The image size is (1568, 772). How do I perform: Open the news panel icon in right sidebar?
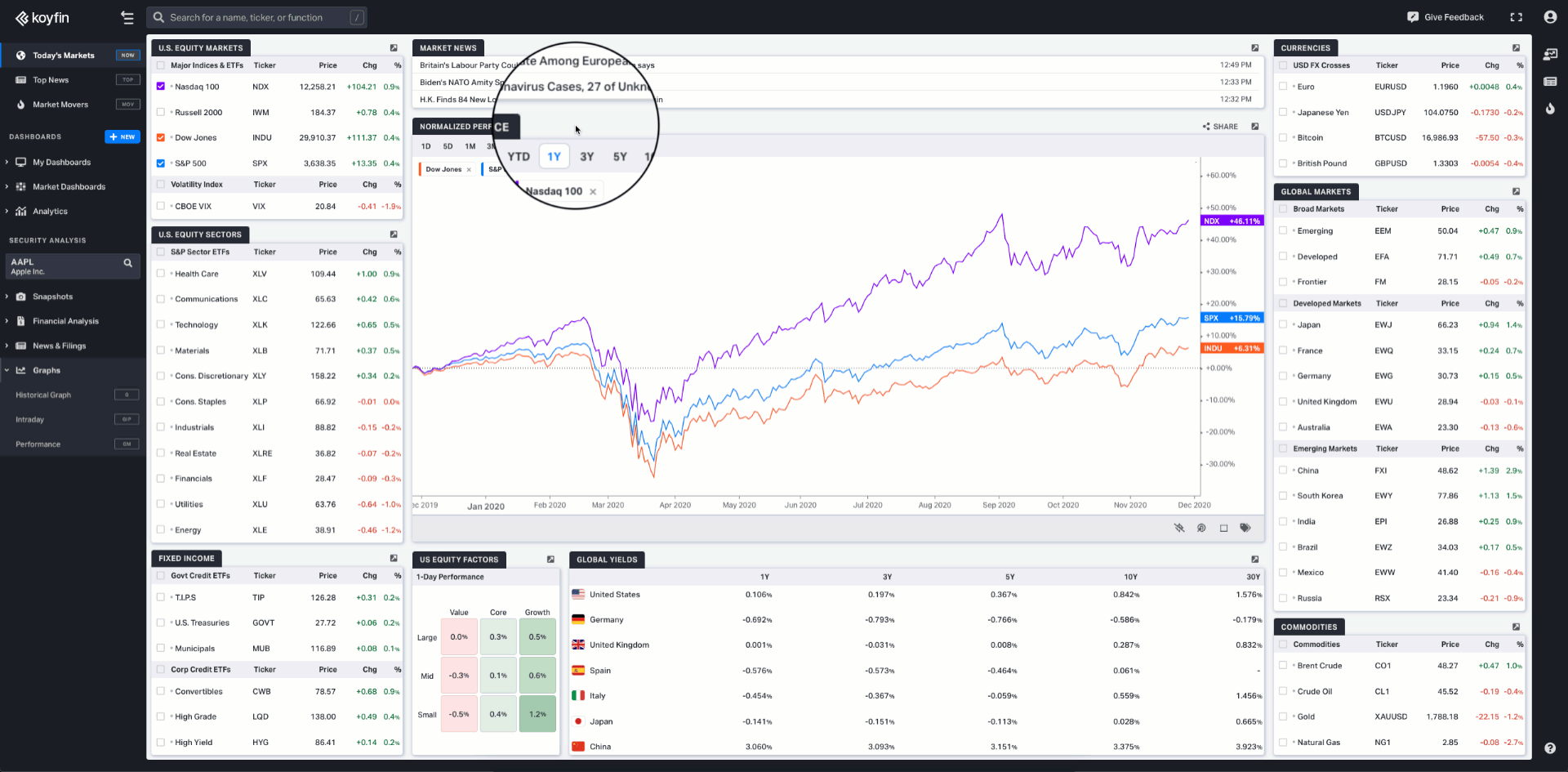1550,82
